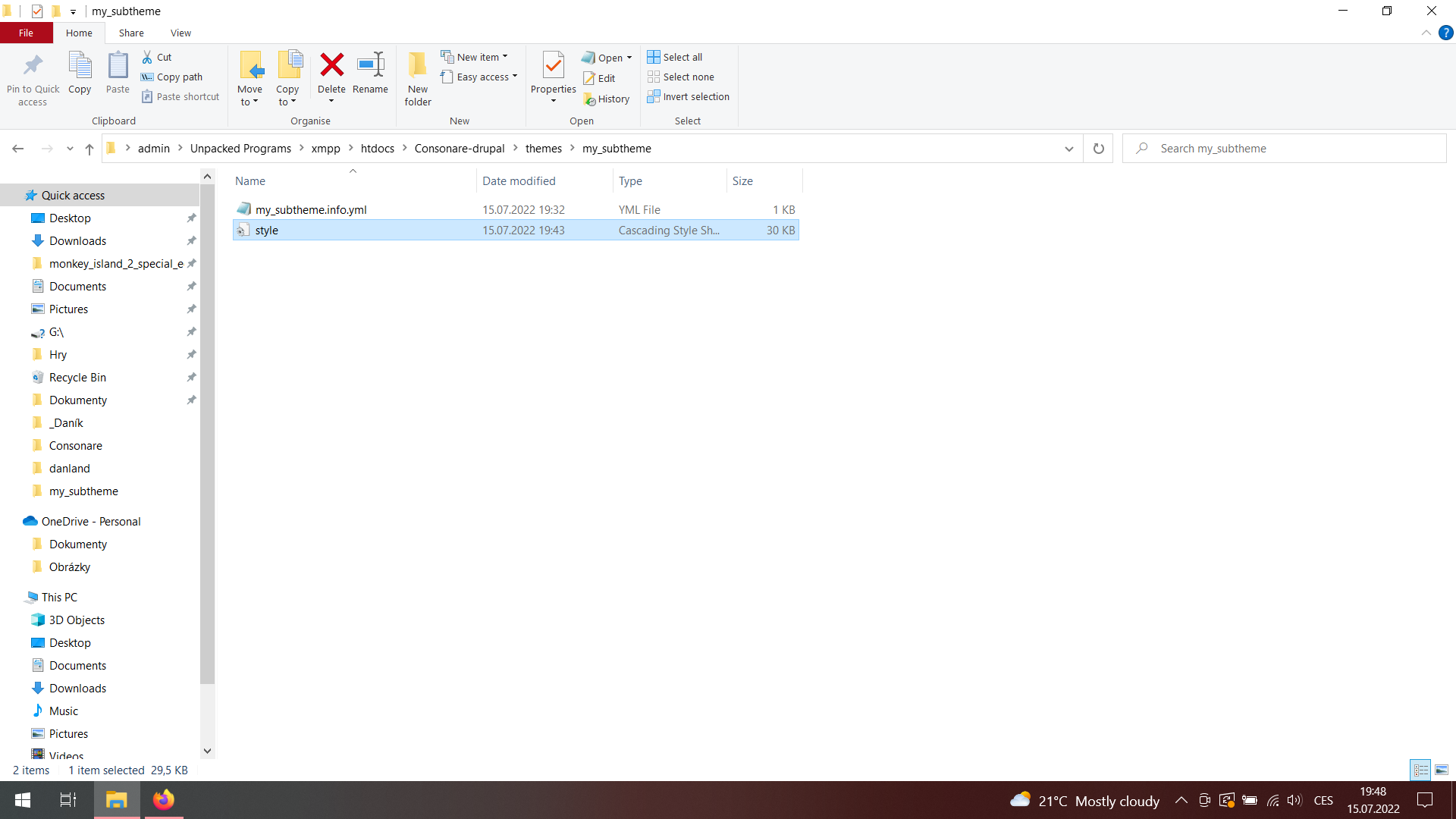Select my_subtheme.info.yml file
The width and height of the screenshot is (1456, 819).
pos(516,209)
